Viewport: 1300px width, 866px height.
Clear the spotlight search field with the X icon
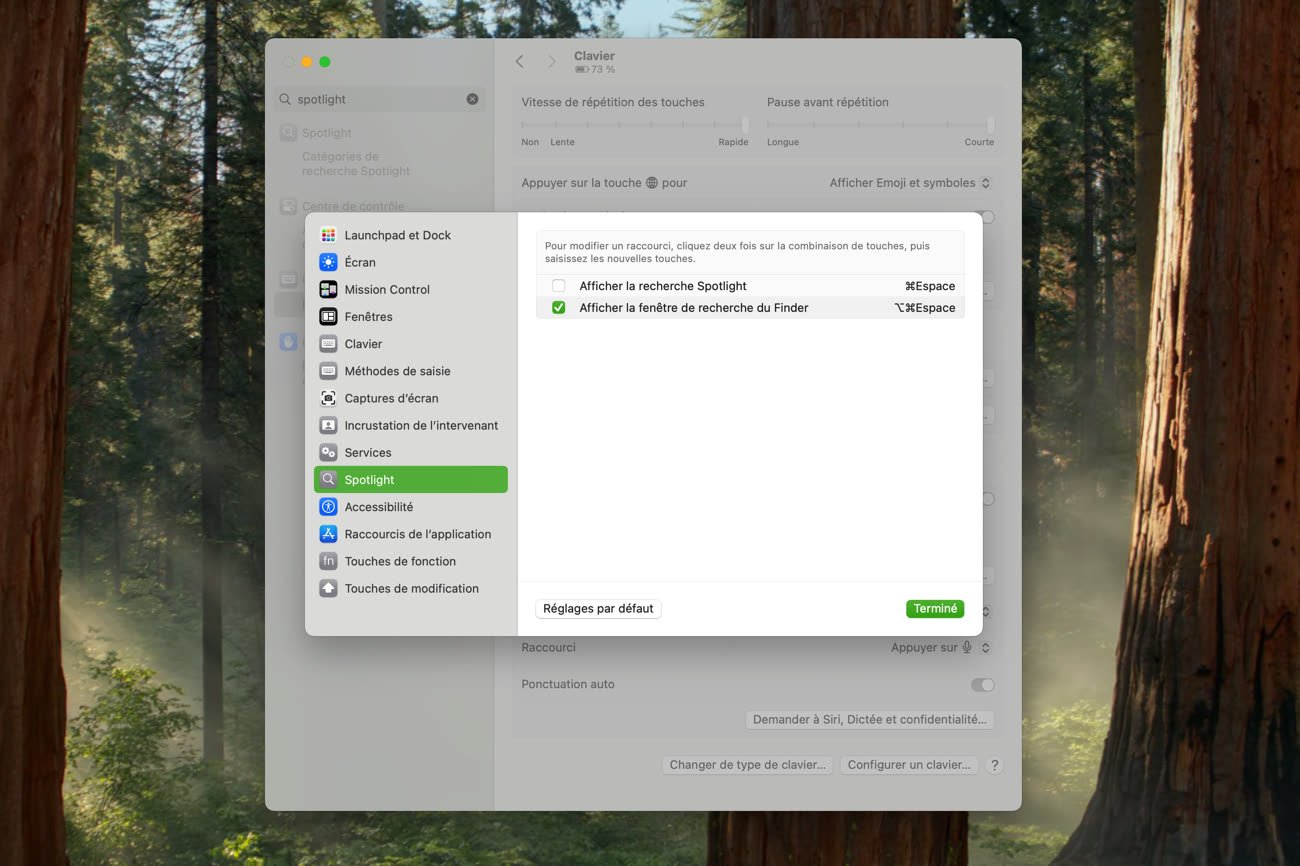pyautogui.click(x=472, y=99)
